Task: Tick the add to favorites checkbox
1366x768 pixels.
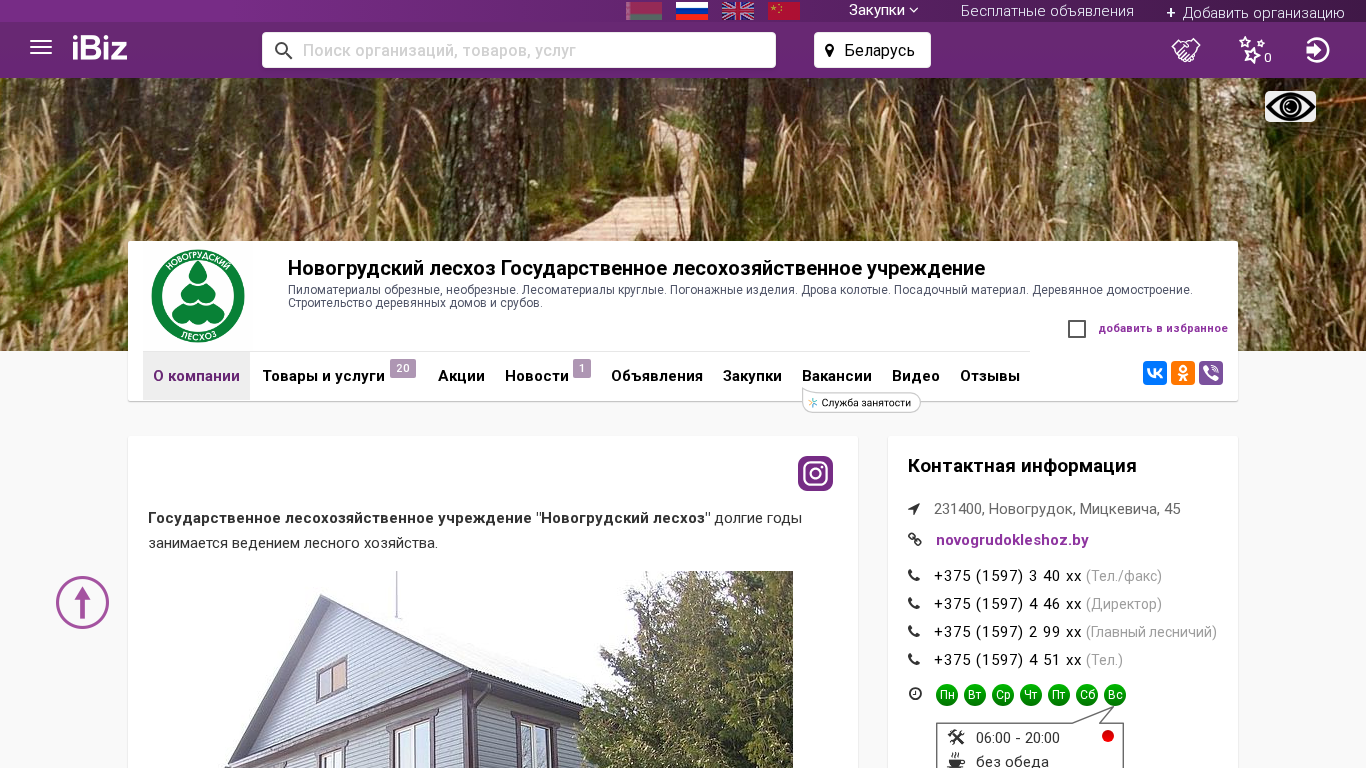Action: pyautogui.click(x=1077, y=329)
